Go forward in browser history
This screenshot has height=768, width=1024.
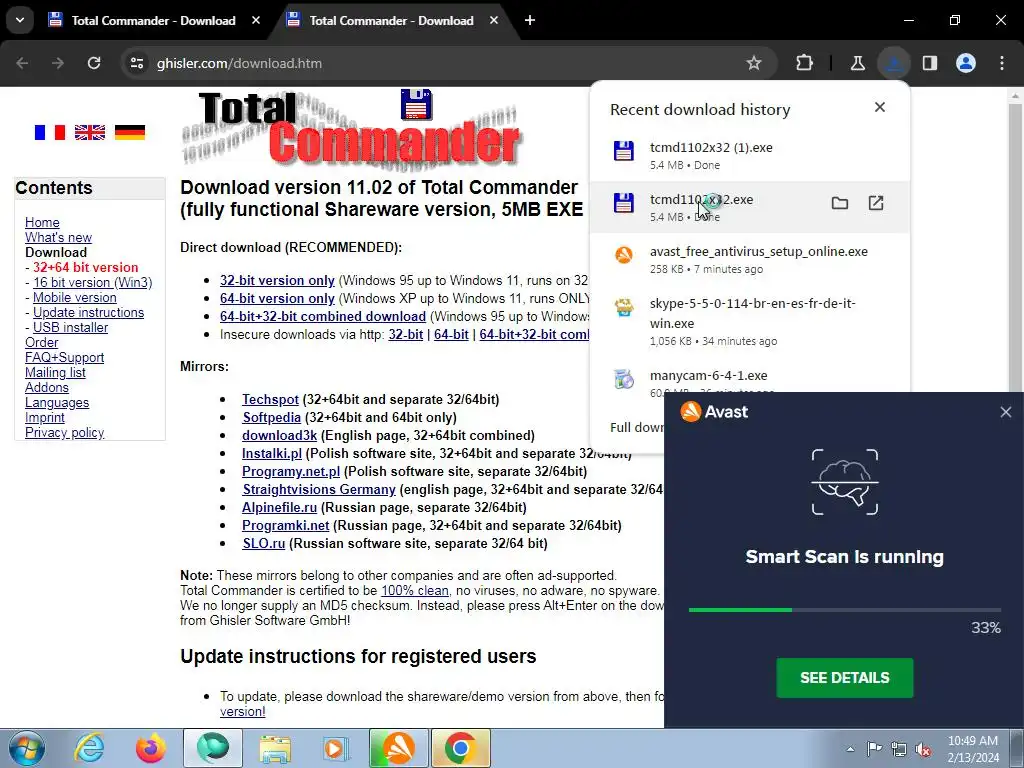coord(58,63)
